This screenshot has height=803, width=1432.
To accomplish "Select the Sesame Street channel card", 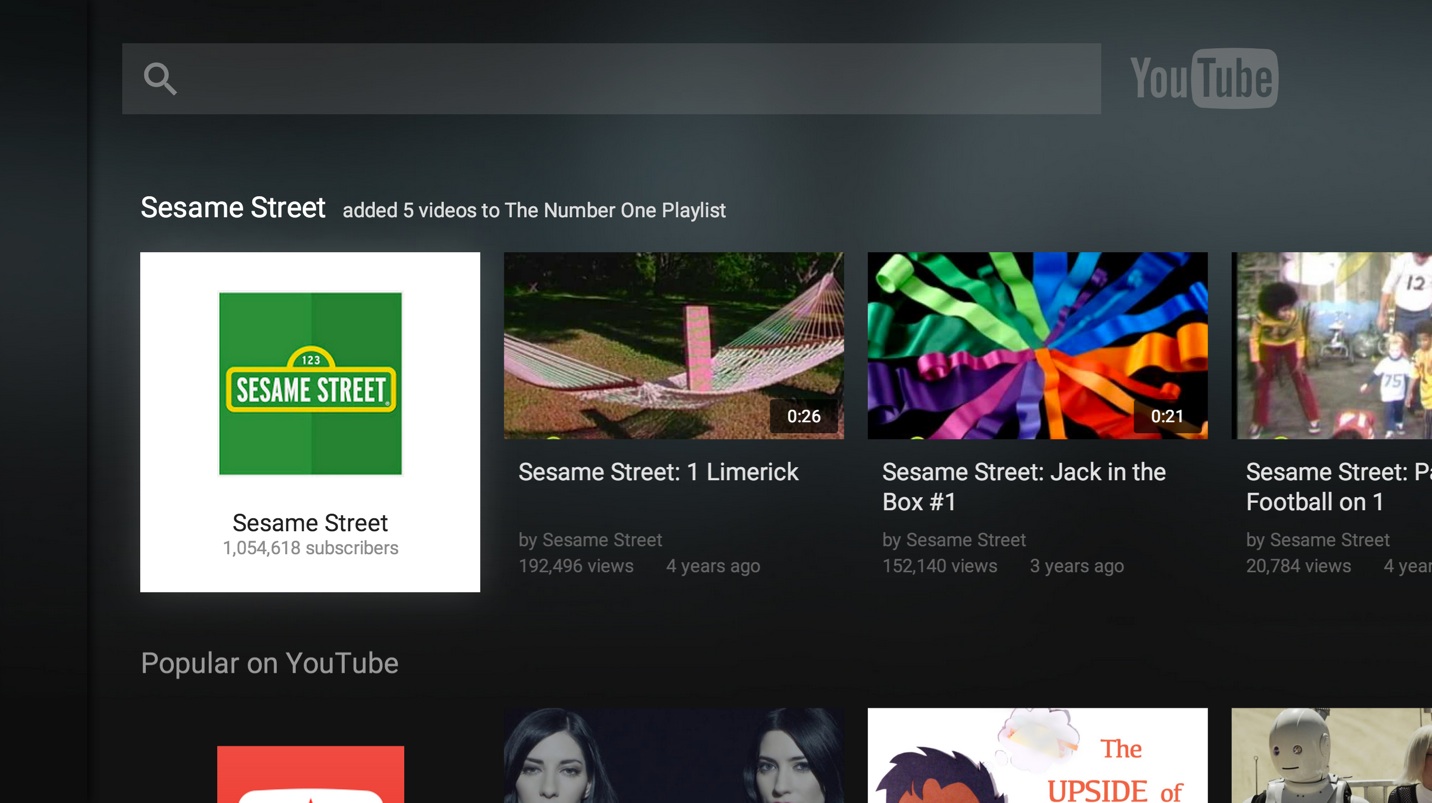I will [x=310, y=420].
